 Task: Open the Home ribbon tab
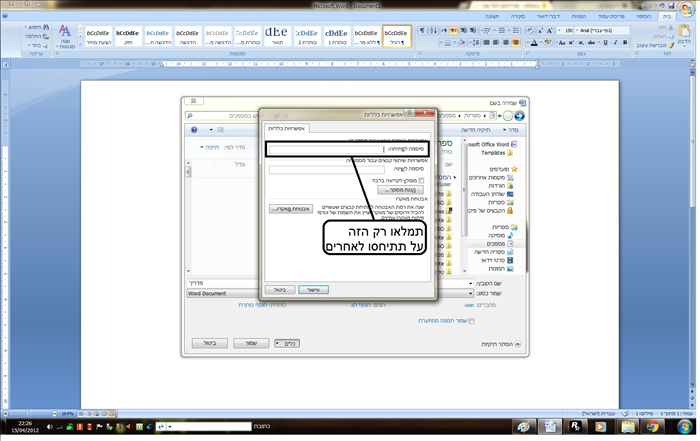[x=667, y=16]
